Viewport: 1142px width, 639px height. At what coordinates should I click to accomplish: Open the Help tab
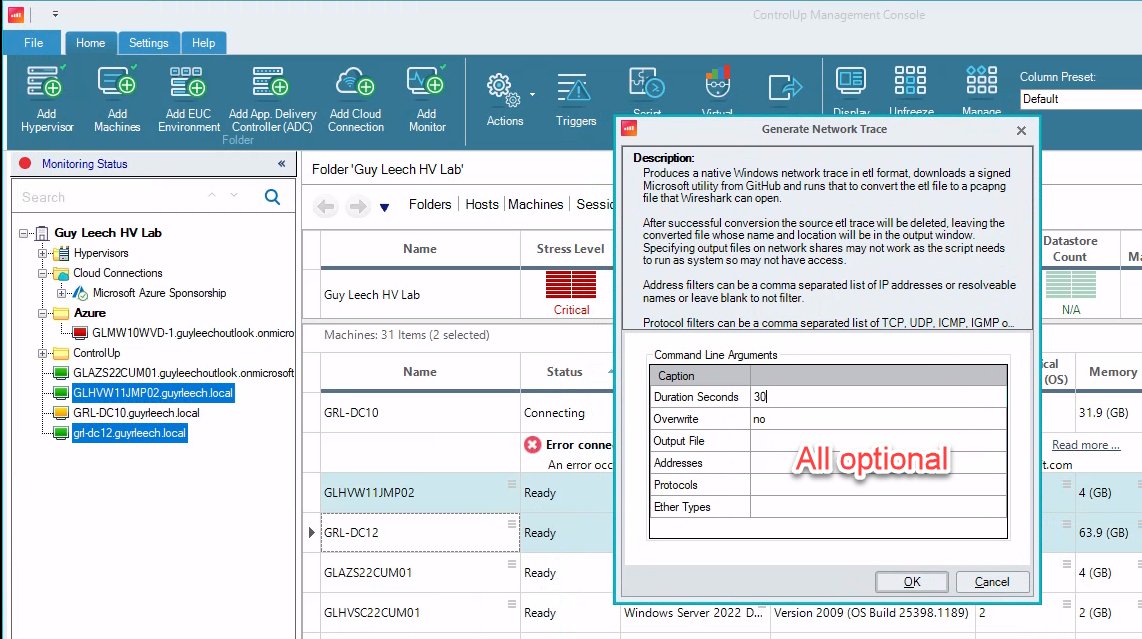point(203,43)
